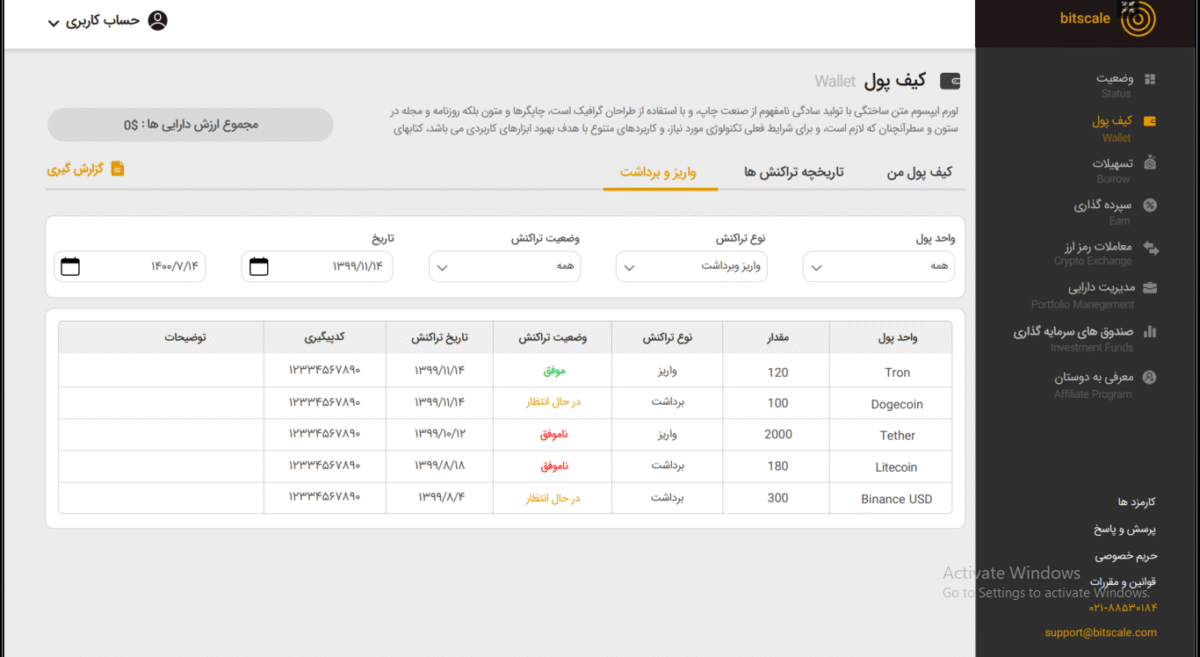Open the Crypto Exchange arrows icon
The image size is (1200, 657).
point(1150,247)
